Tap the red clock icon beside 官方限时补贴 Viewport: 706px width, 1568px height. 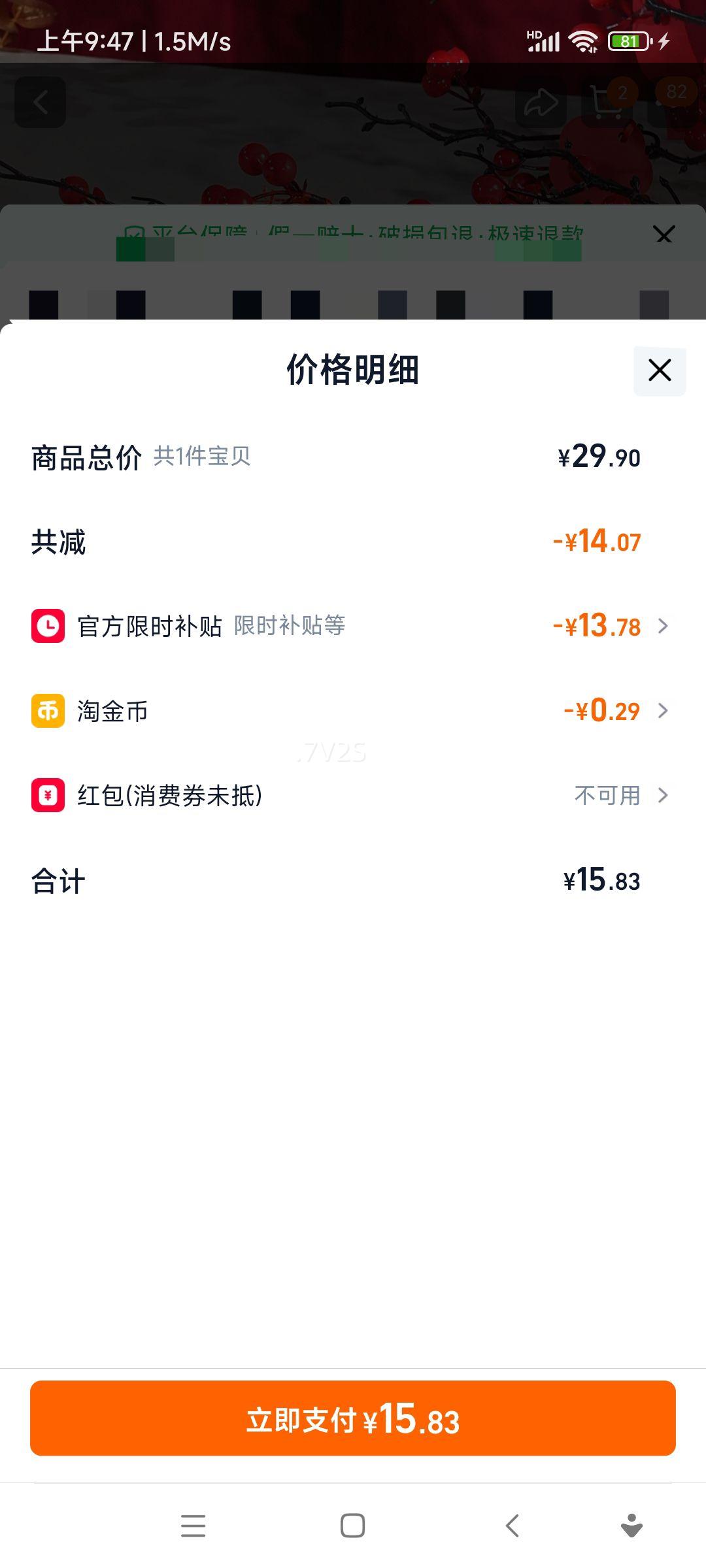click(x=48, y=626)
